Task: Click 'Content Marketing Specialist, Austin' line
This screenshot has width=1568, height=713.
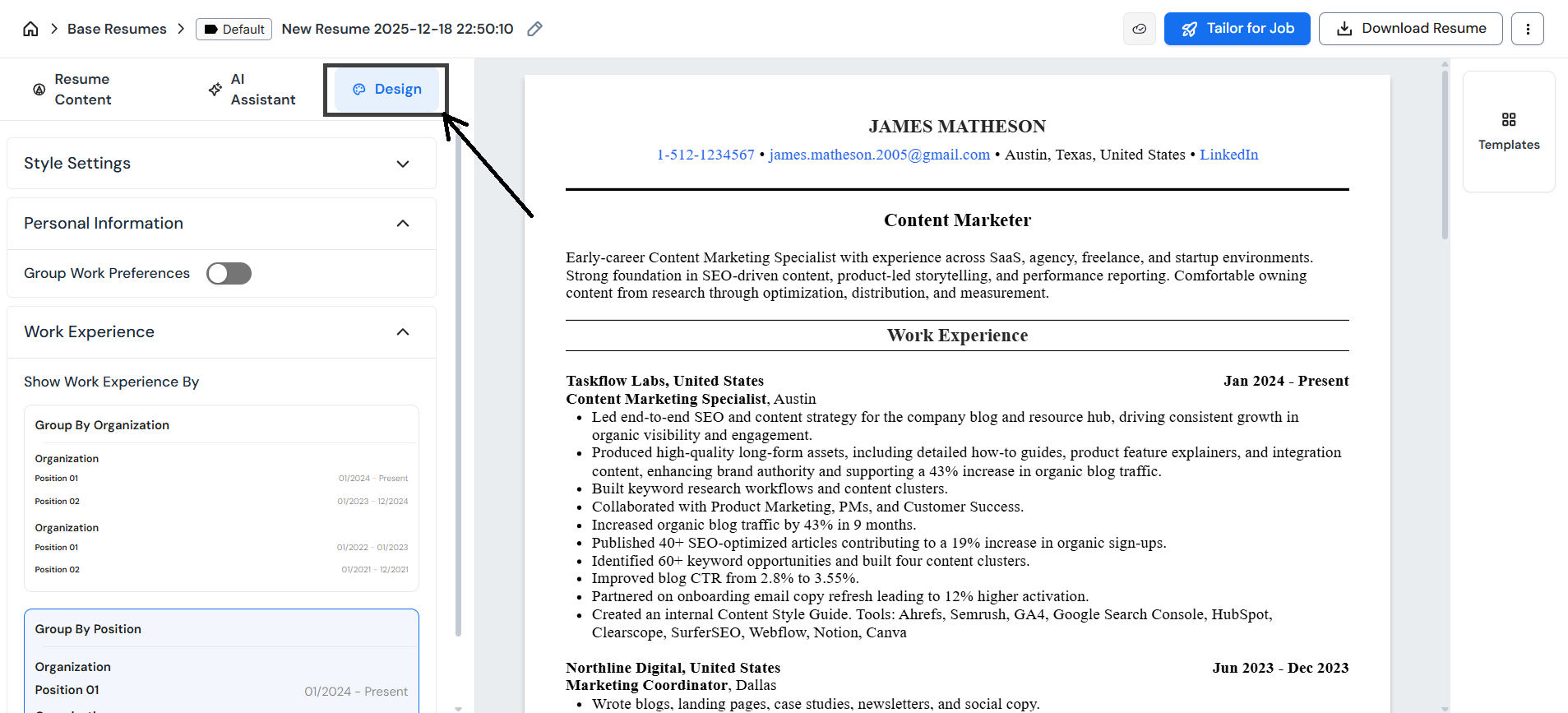Action: click(x=691, y=399)
